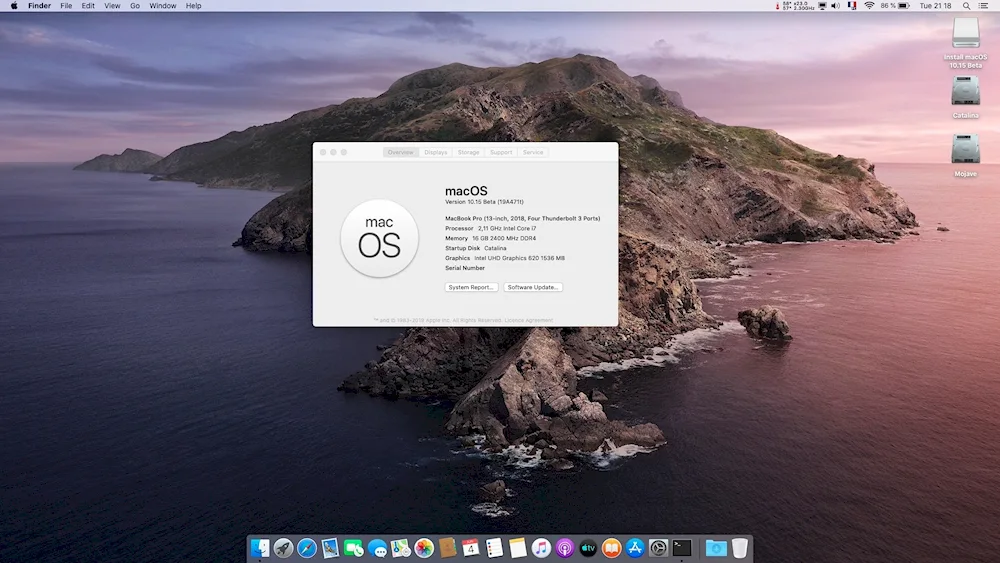Launch Music app from Dock

pos(541,548)
